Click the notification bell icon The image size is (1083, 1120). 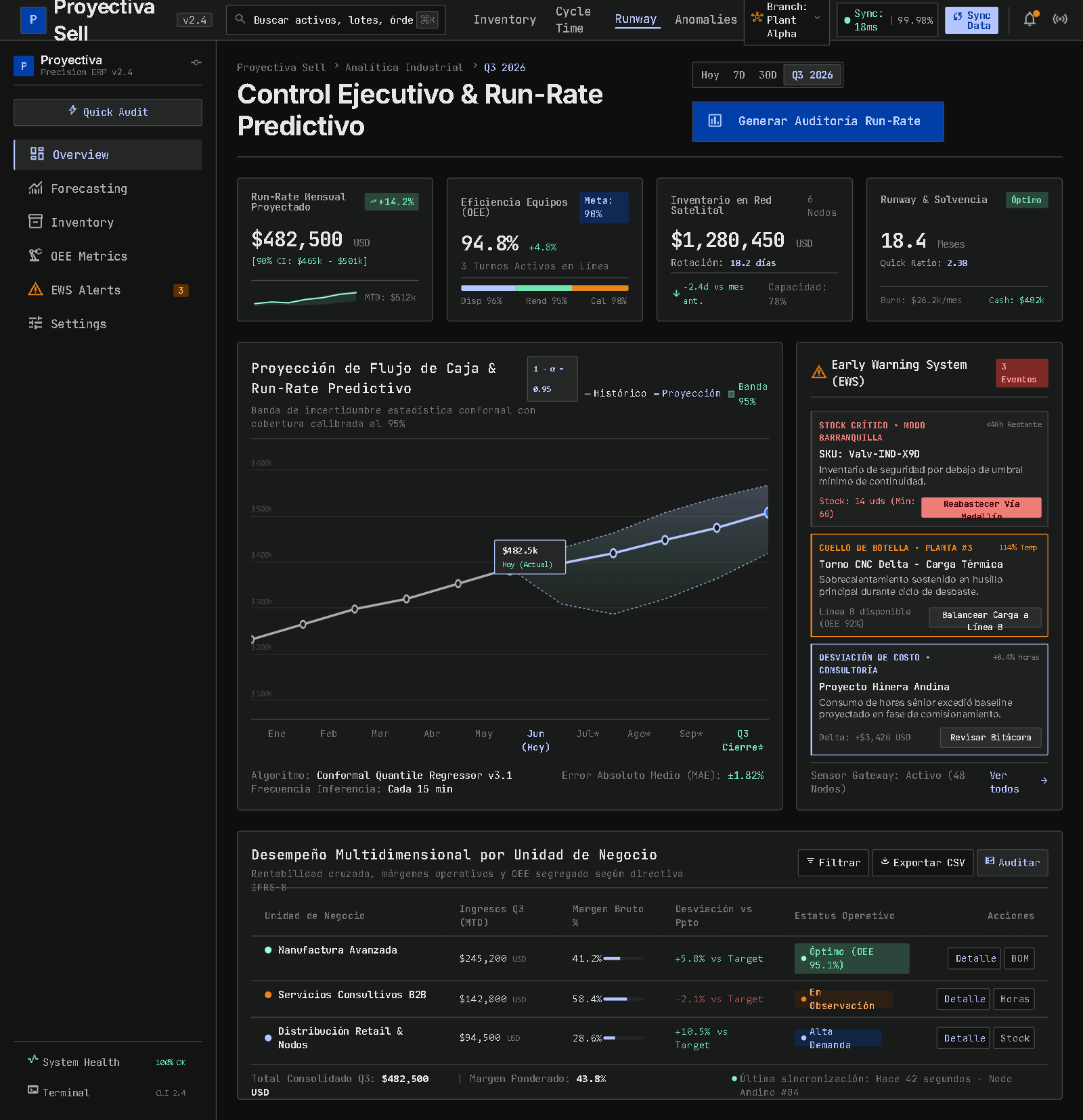(x=1030, y=20)
